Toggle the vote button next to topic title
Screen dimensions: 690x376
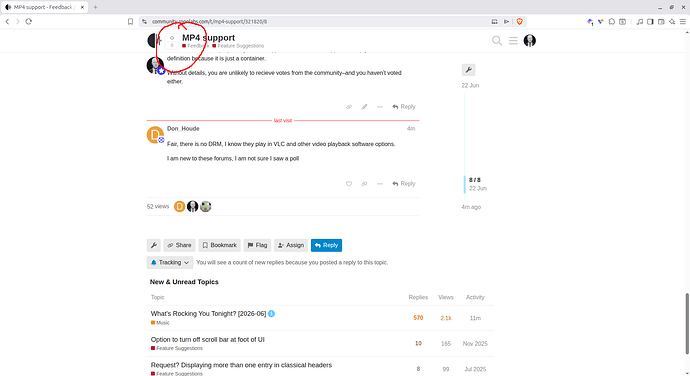point(172,41)
